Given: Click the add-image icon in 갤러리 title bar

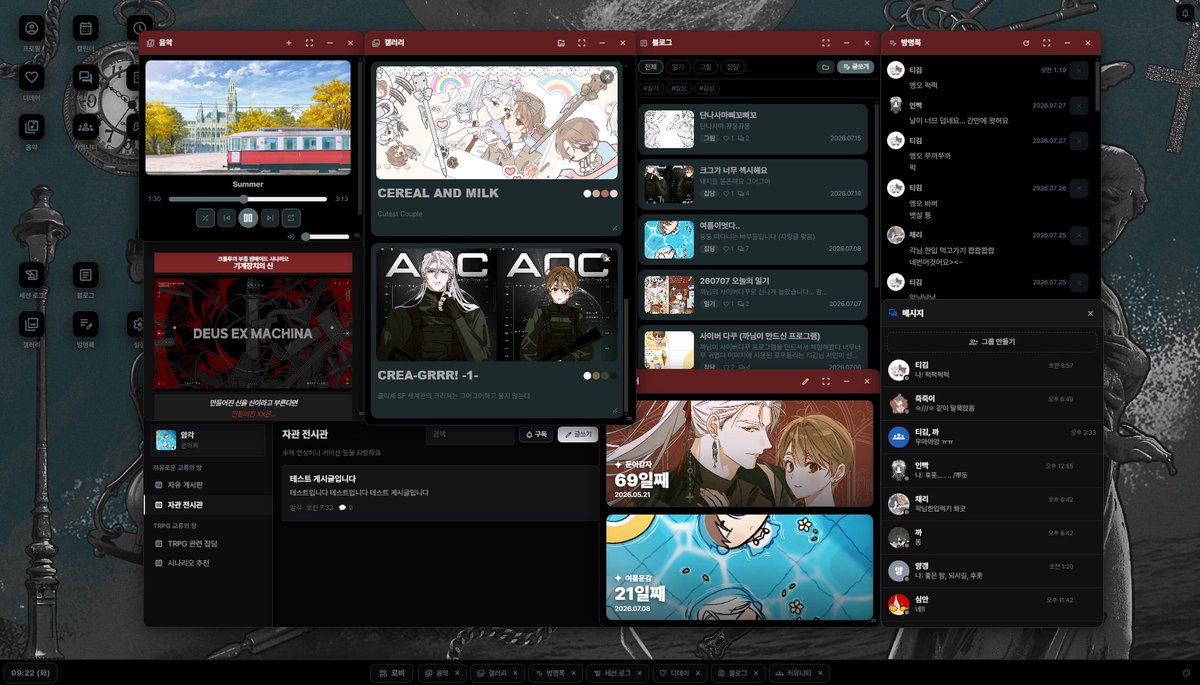Looking at the screenshot, I should pyautogui.click(x=561, y=43).
